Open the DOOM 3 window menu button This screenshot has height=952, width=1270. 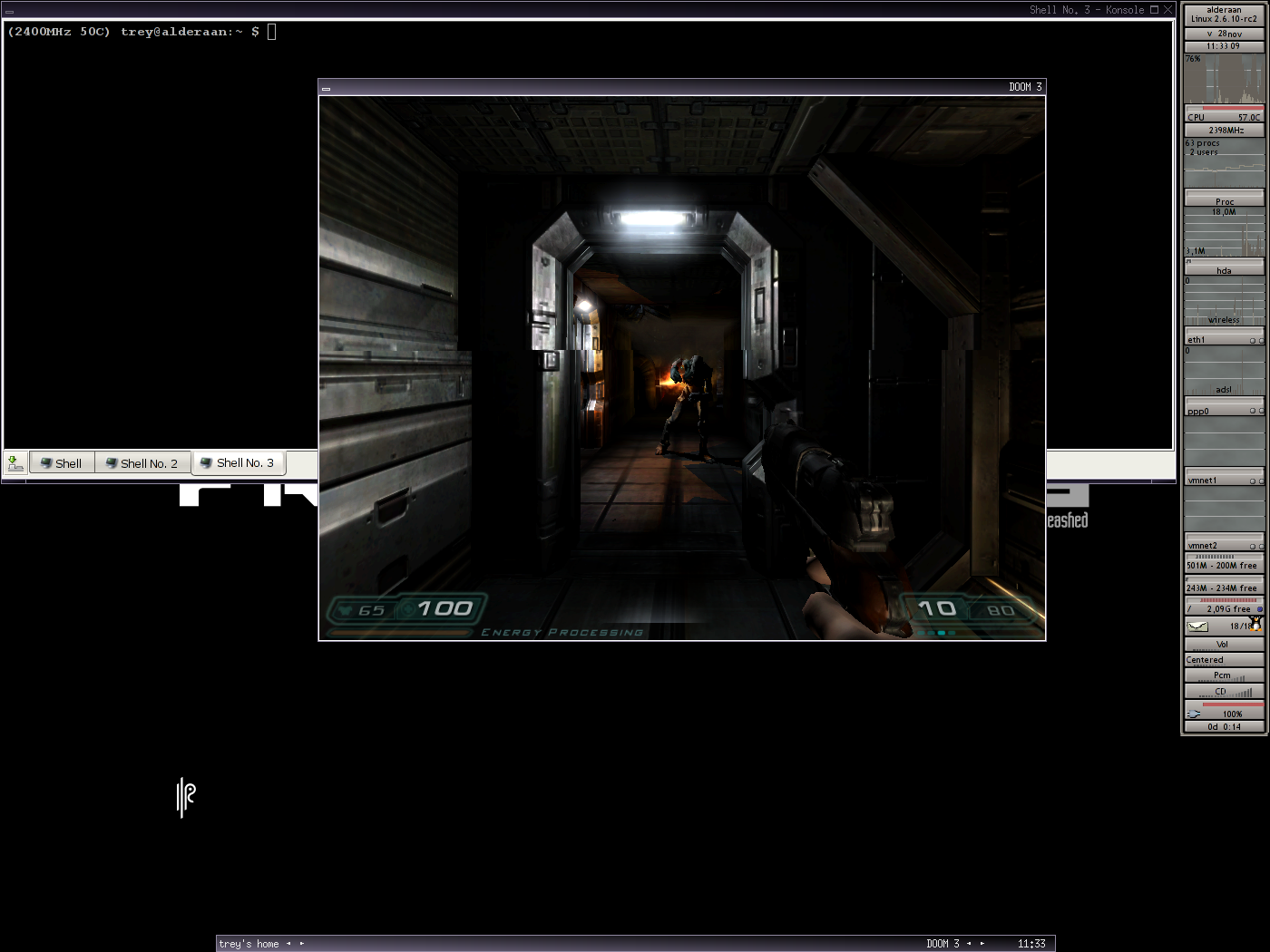326,88
